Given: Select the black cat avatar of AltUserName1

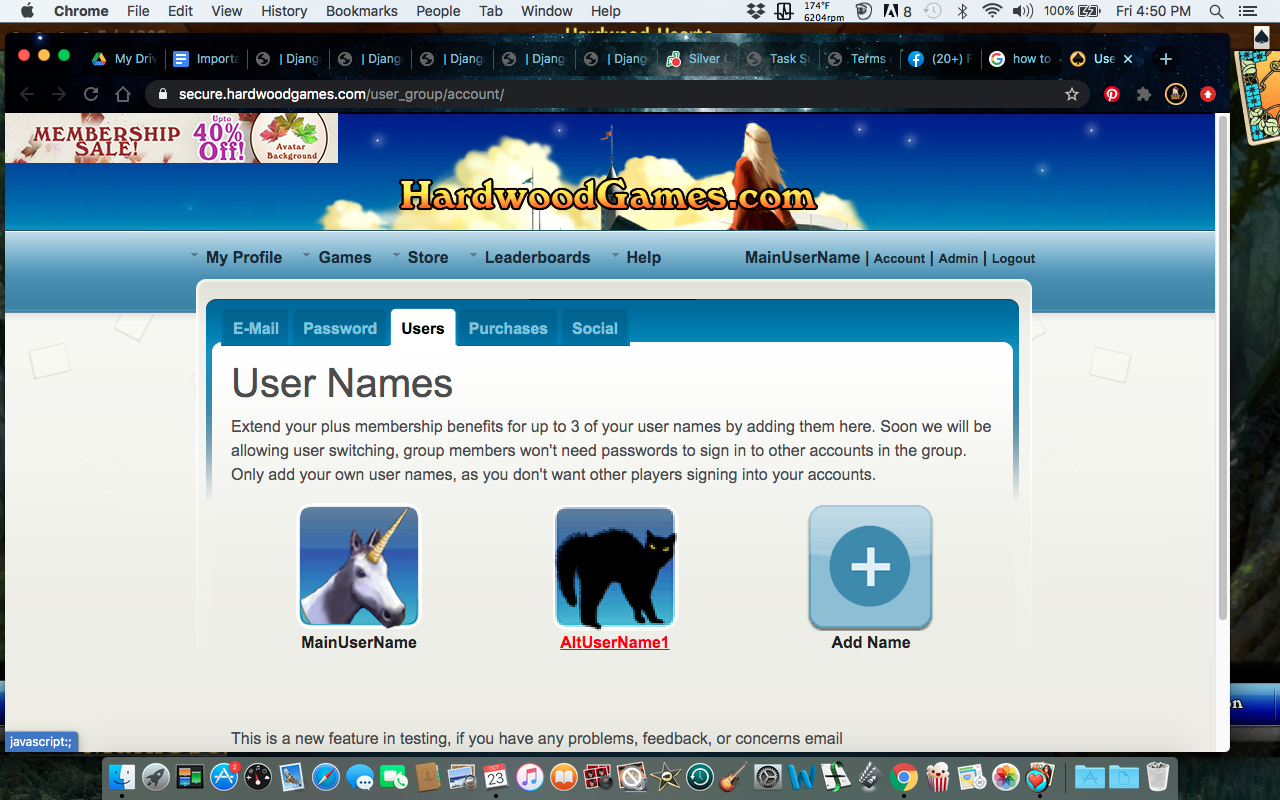Looking at the screenshot, I should pyautogui.click(x=615, y=567).
